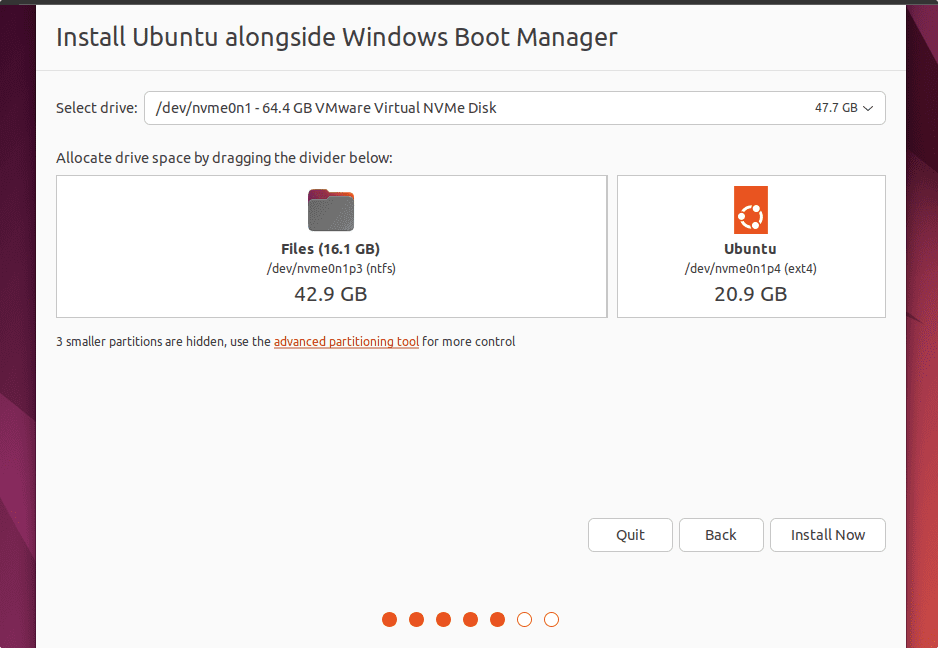
Task: Click the third filled progress dot
Action: [443, 620]
